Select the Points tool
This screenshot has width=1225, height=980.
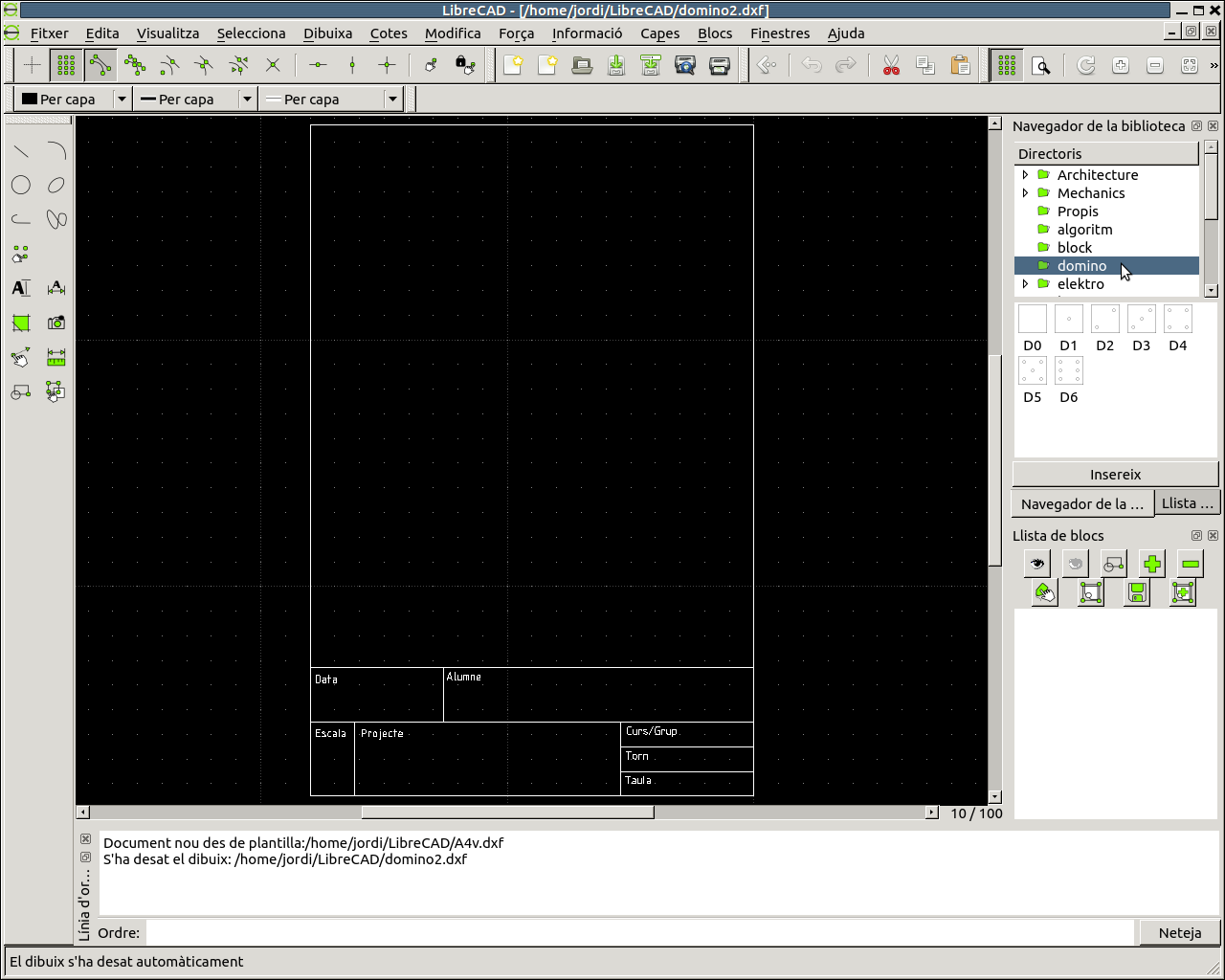(21, 255)
